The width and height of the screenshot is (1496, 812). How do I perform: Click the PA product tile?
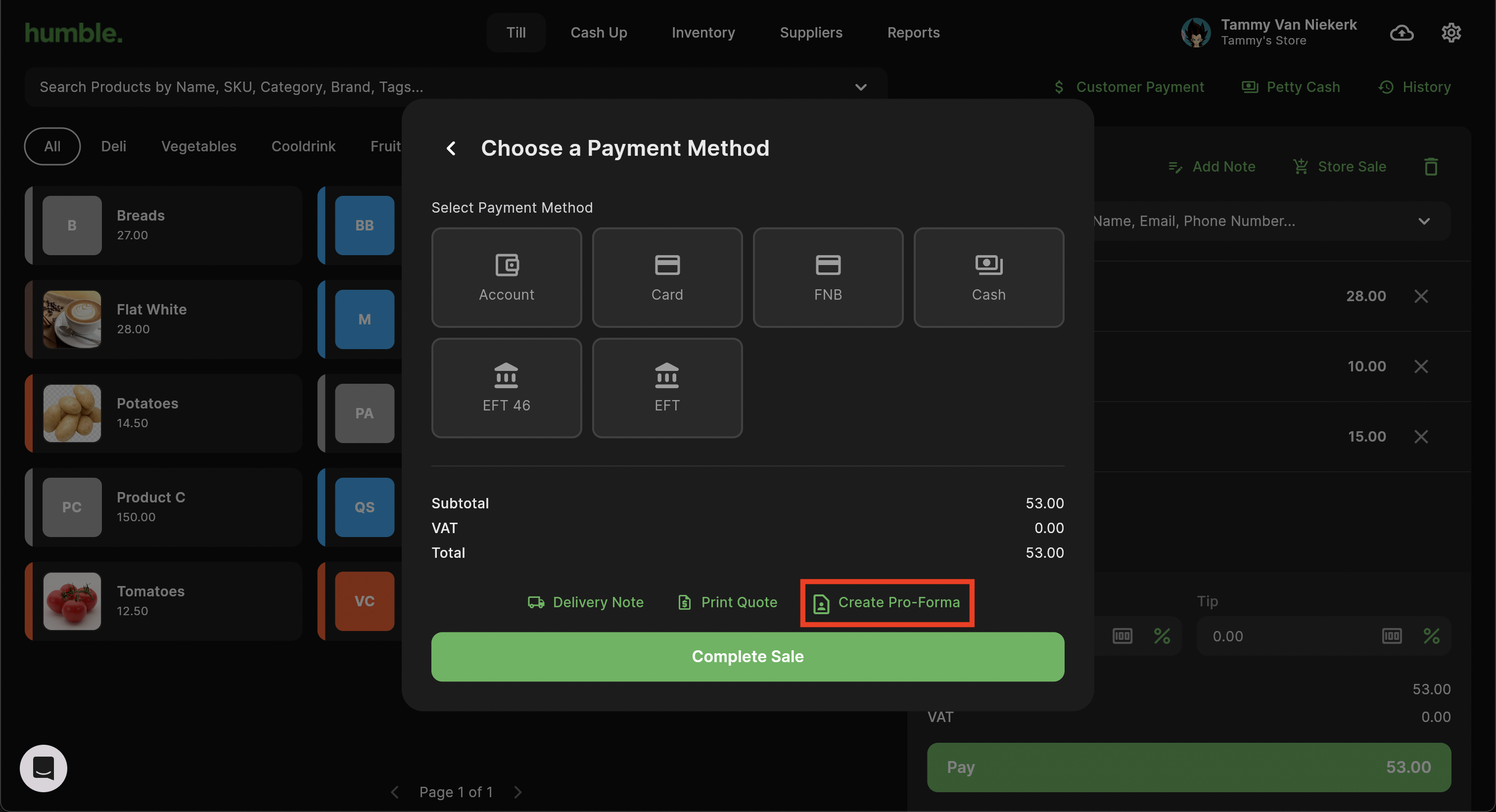coord(364,413)
